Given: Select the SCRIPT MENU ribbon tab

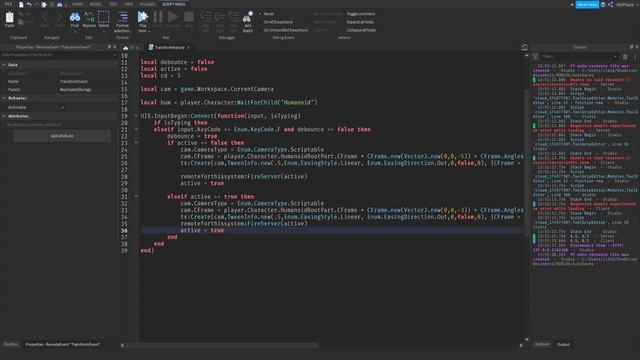Looking at the screenshot, I should [x=173, y=4].
